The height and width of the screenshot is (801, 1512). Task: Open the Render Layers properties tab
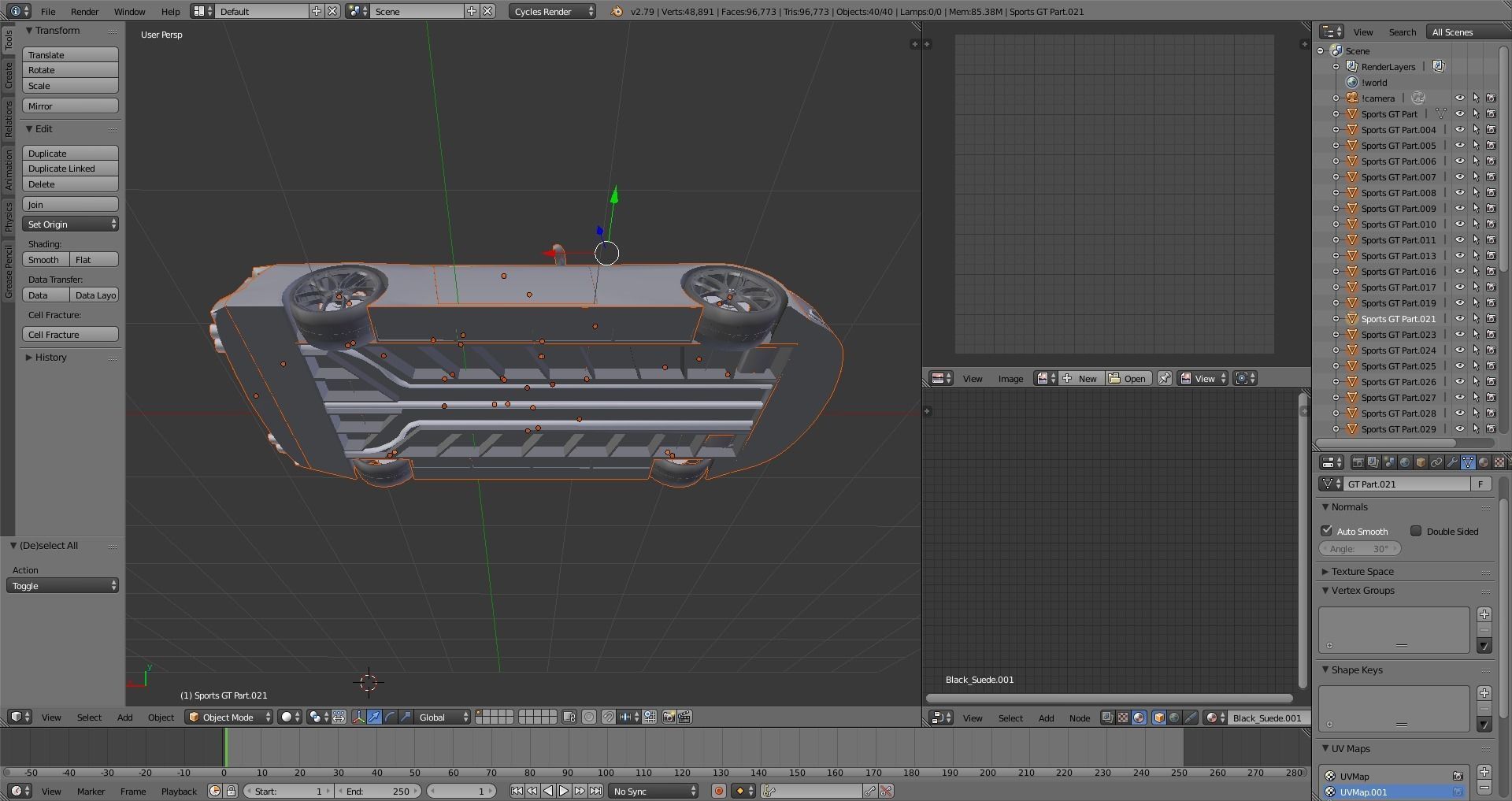tap(1373, 462)
